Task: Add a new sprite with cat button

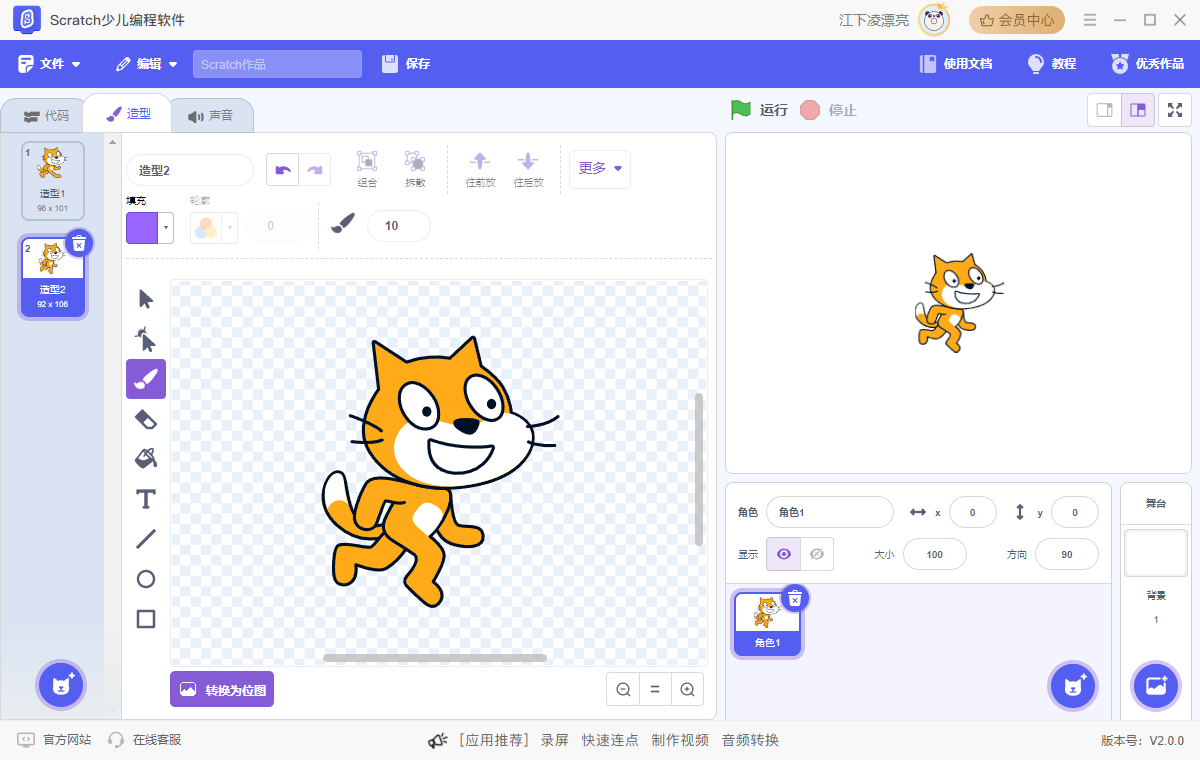Action: tap(1073, 686)
